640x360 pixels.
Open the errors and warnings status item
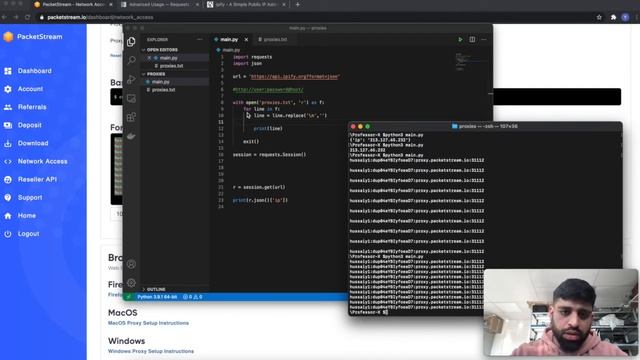193,297
